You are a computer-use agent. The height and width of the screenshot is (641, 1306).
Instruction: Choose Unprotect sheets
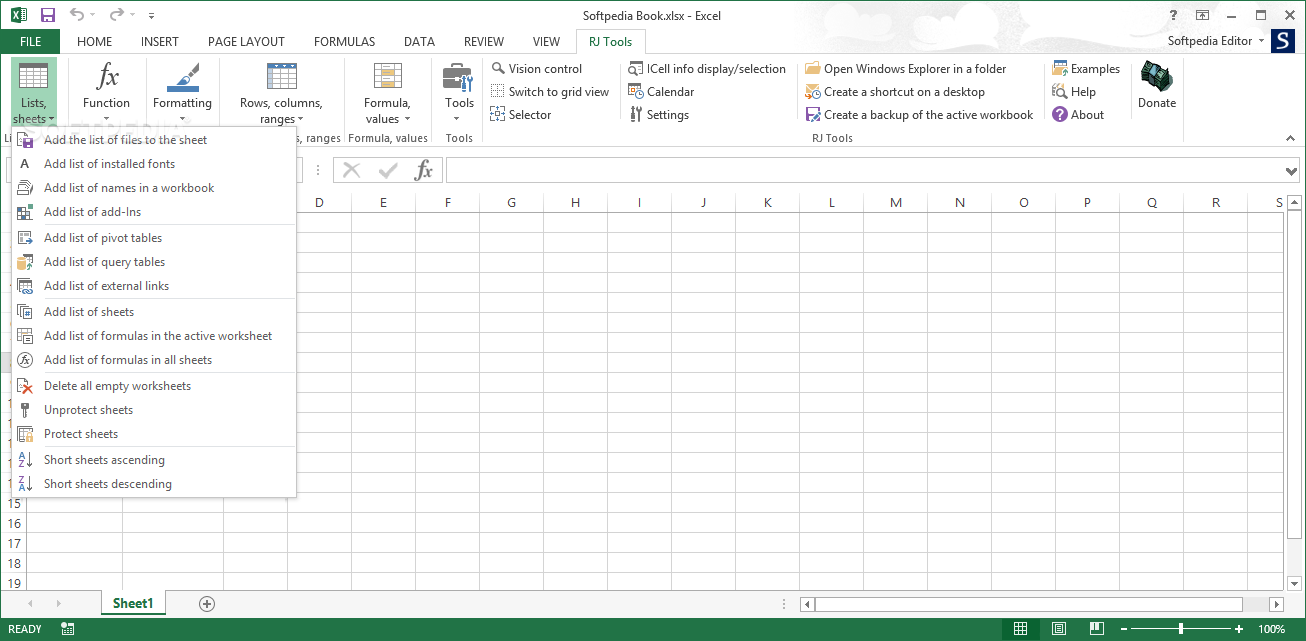[155, 410]
